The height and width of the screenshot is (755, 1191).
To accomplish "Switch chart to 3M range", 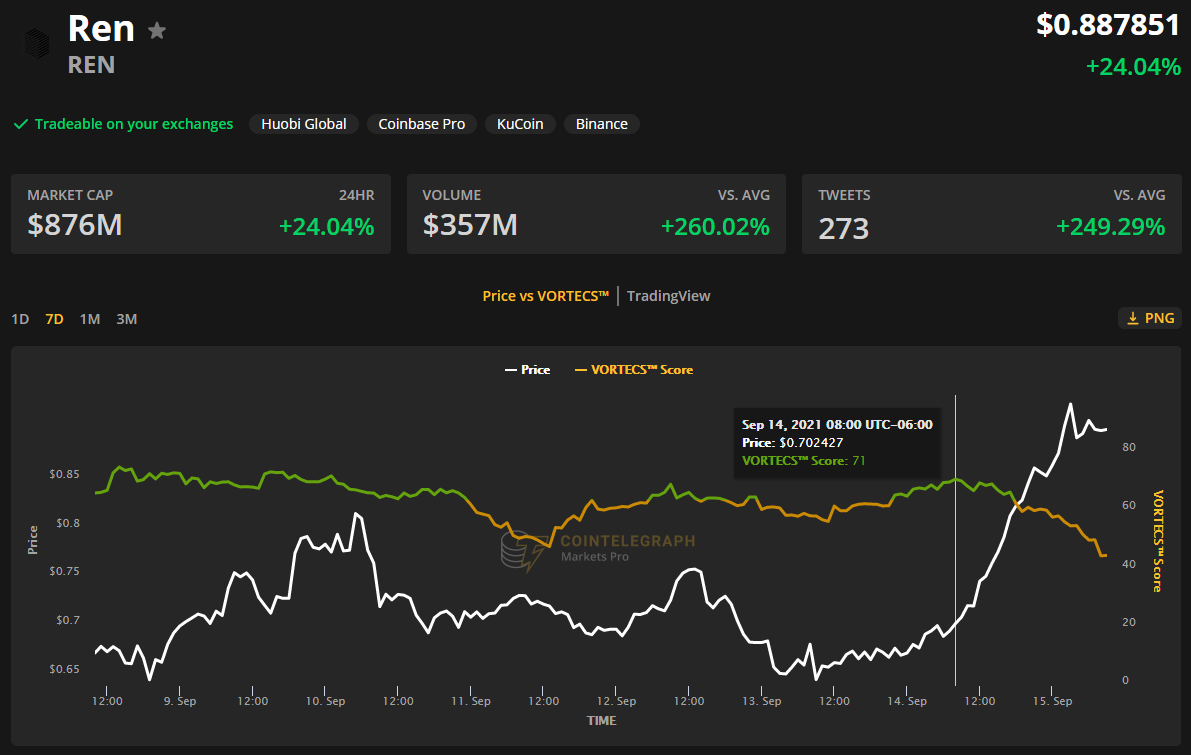I will point(126,319).
